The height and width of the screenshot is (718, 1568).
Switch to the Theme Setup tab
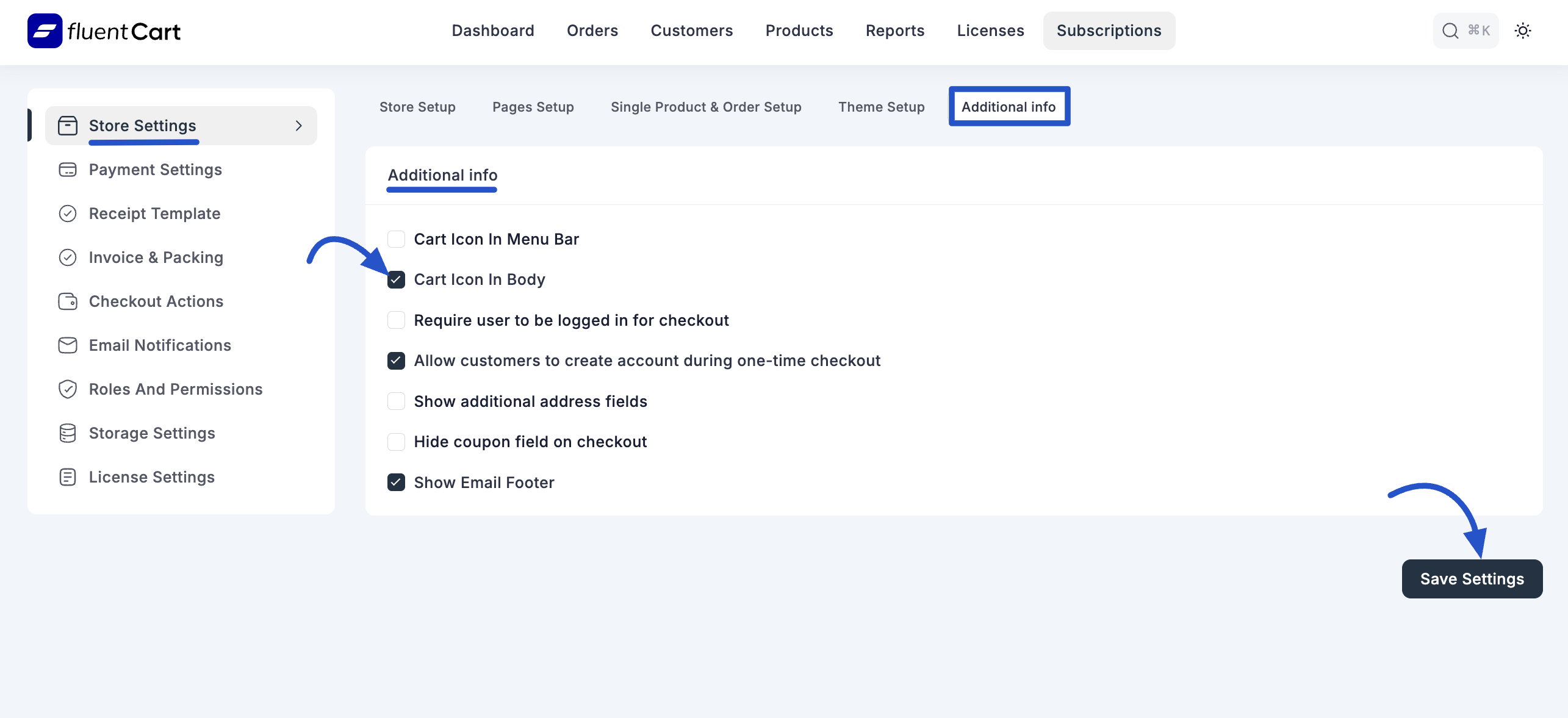click(x=881, y=107)
